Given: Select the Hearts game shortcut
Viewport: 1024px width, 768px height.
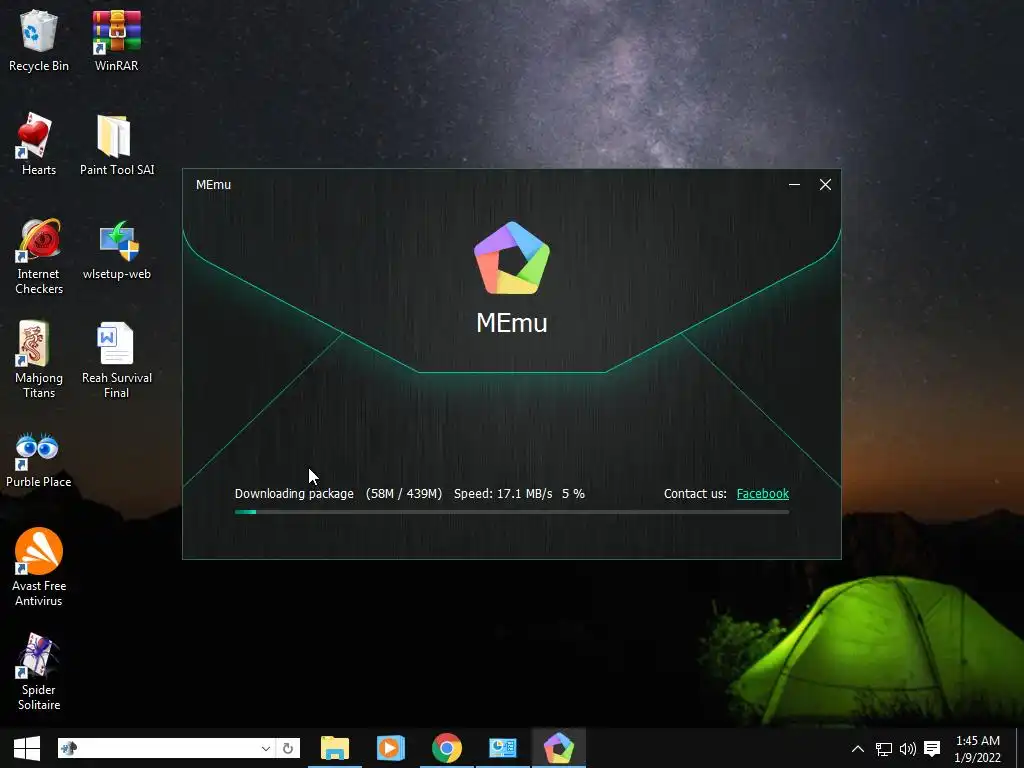Looking at the screenshot, I should click(39, 144).
